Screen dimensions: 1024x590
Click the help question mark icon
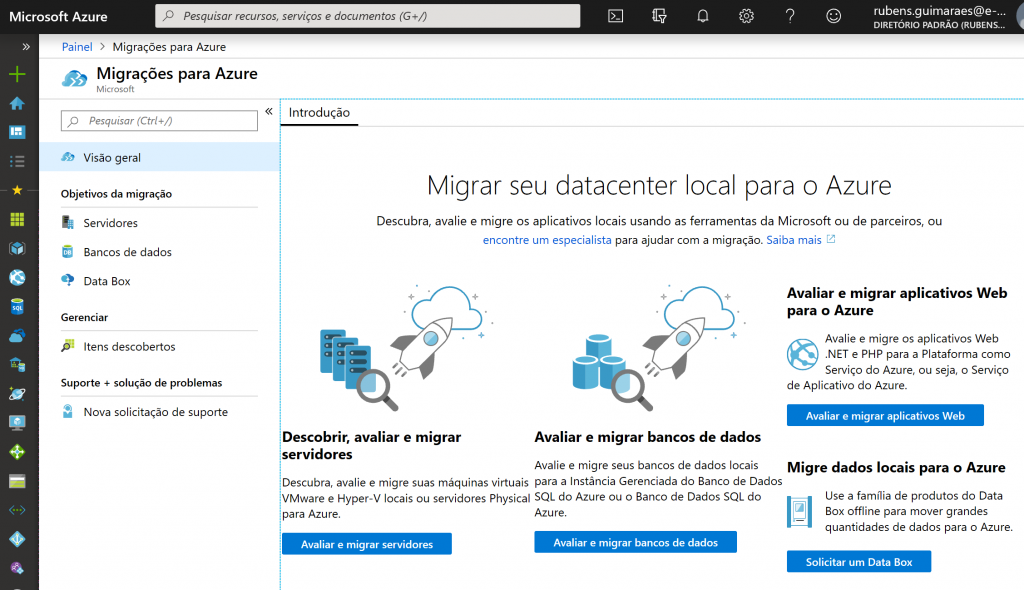tap(790, 16)
